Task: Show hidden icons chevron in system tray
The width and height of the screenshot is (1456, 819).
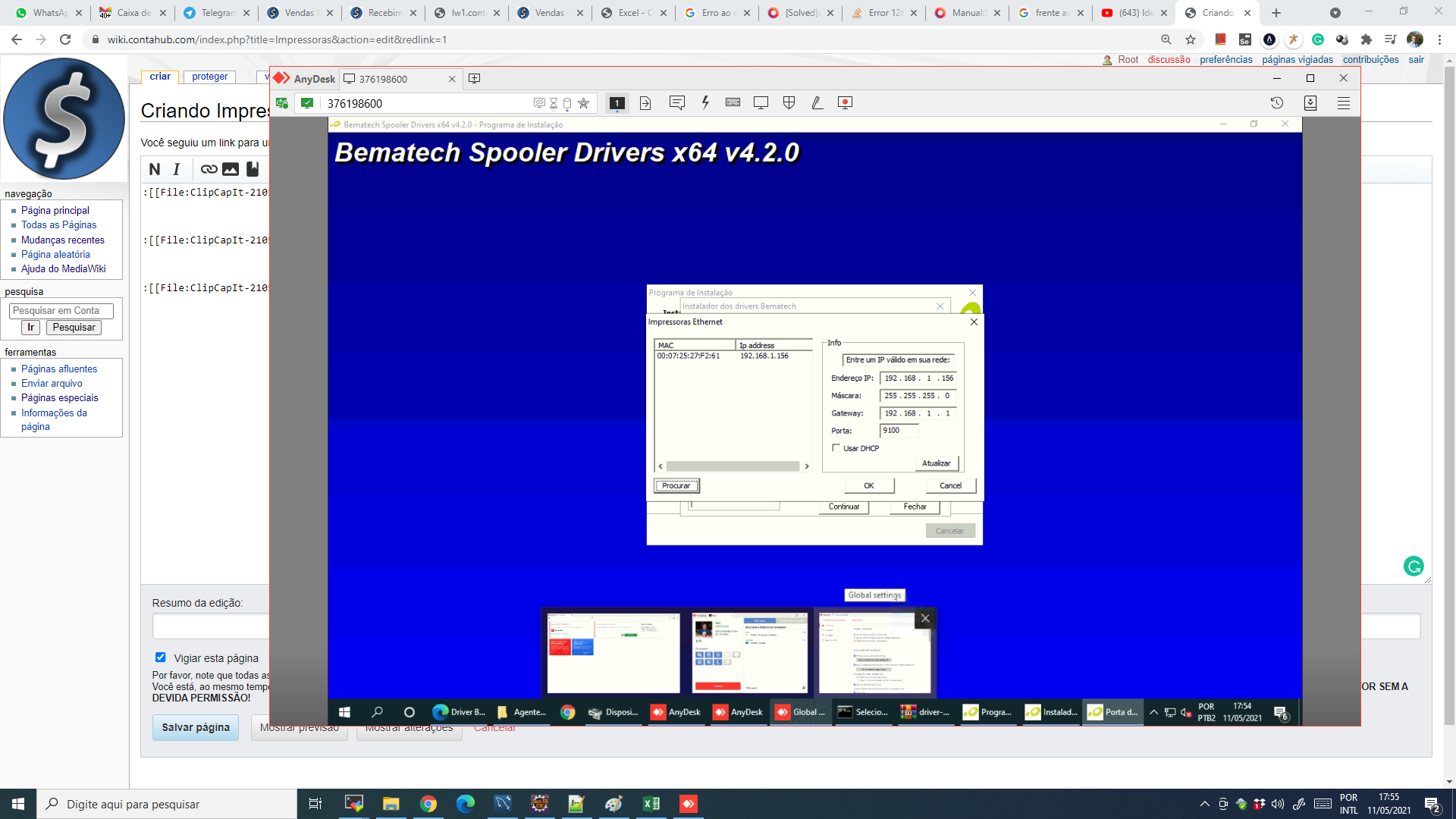Action: point(1204,804)
